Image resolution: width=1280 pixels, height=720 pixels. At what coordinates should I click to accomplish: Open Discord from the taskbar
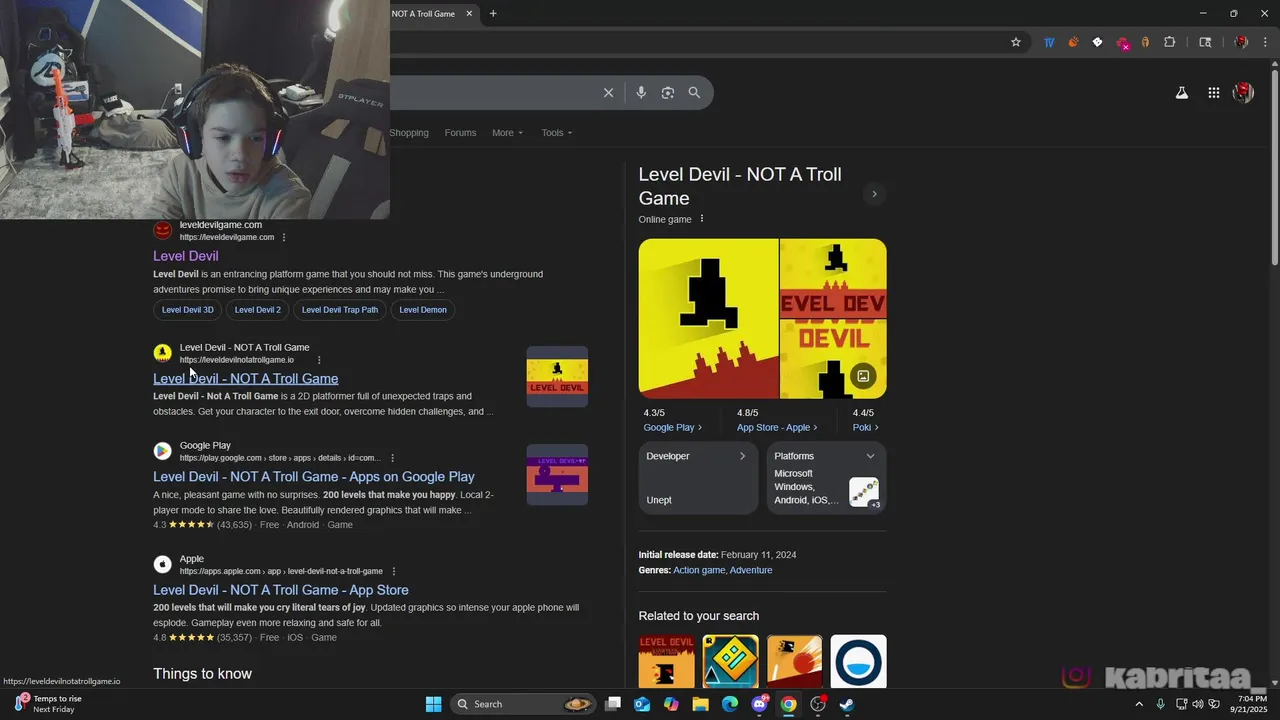(x=760, y=704)
